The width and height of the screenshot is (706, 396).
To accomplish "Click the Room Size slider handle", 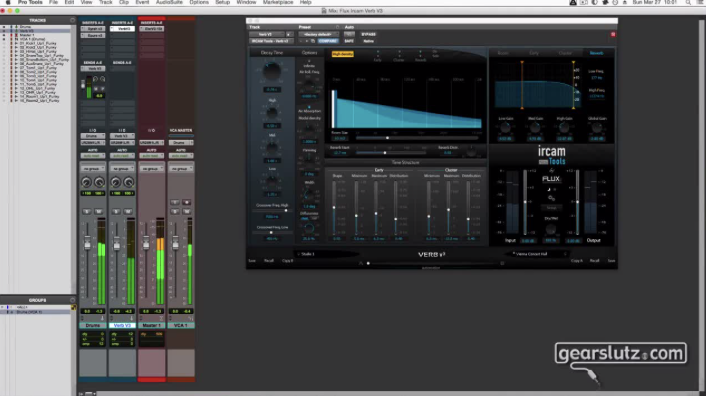I will (x=387, y=138).
